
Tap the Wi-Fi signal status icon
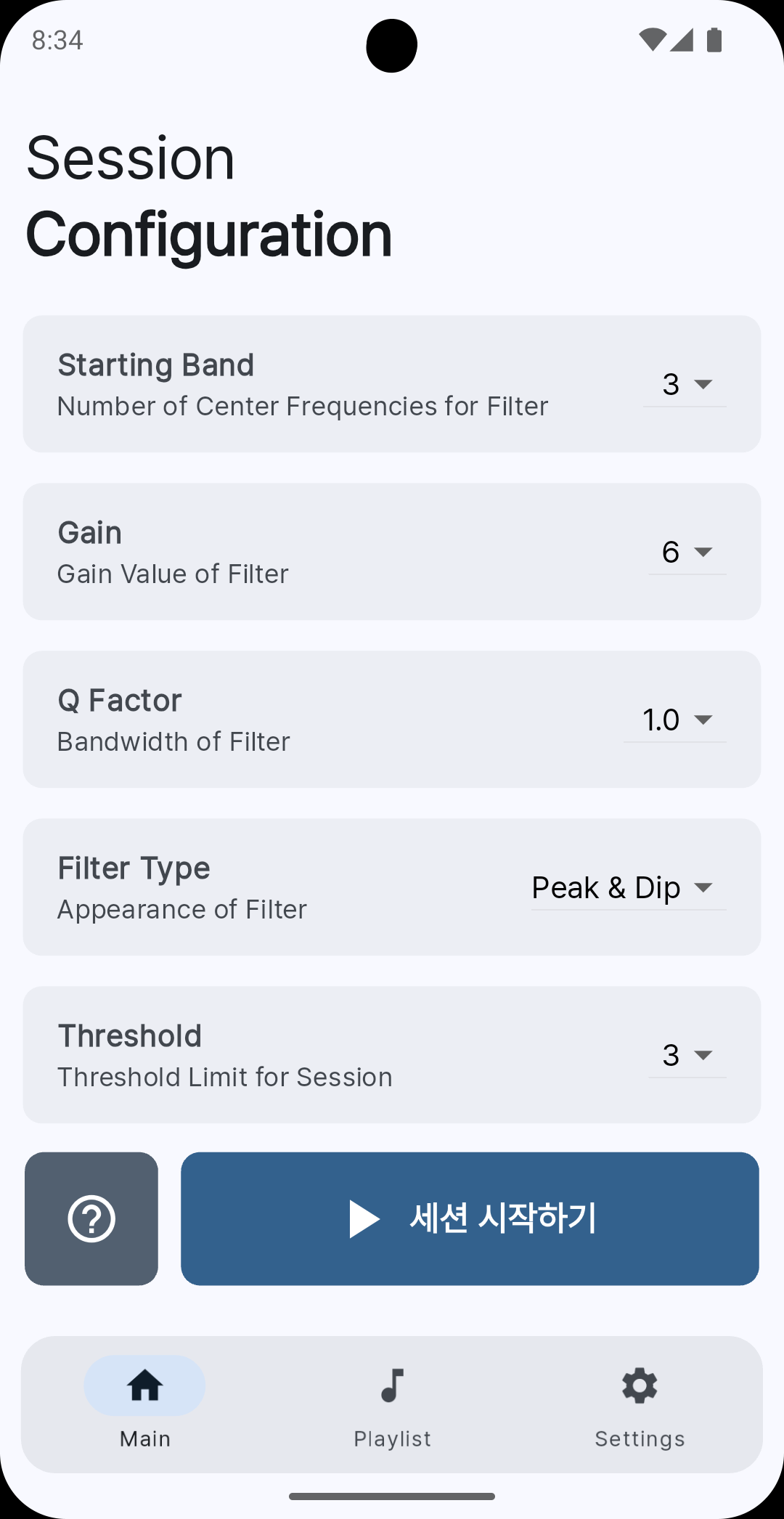(x=653, y=40)
